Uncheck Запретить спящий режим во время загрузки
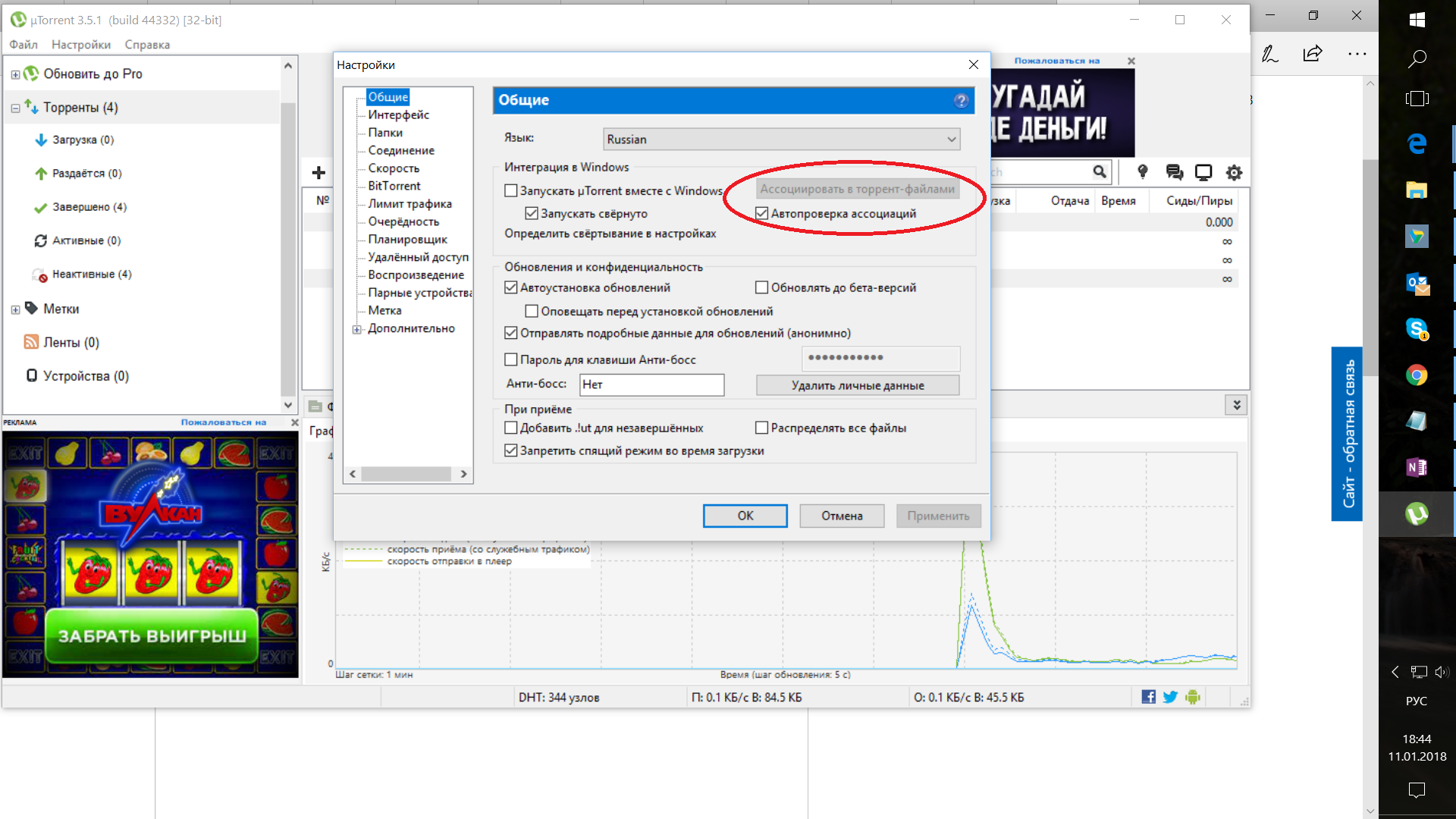Image resolution: width=1456 pixels, height=819 pixels. 511,450
